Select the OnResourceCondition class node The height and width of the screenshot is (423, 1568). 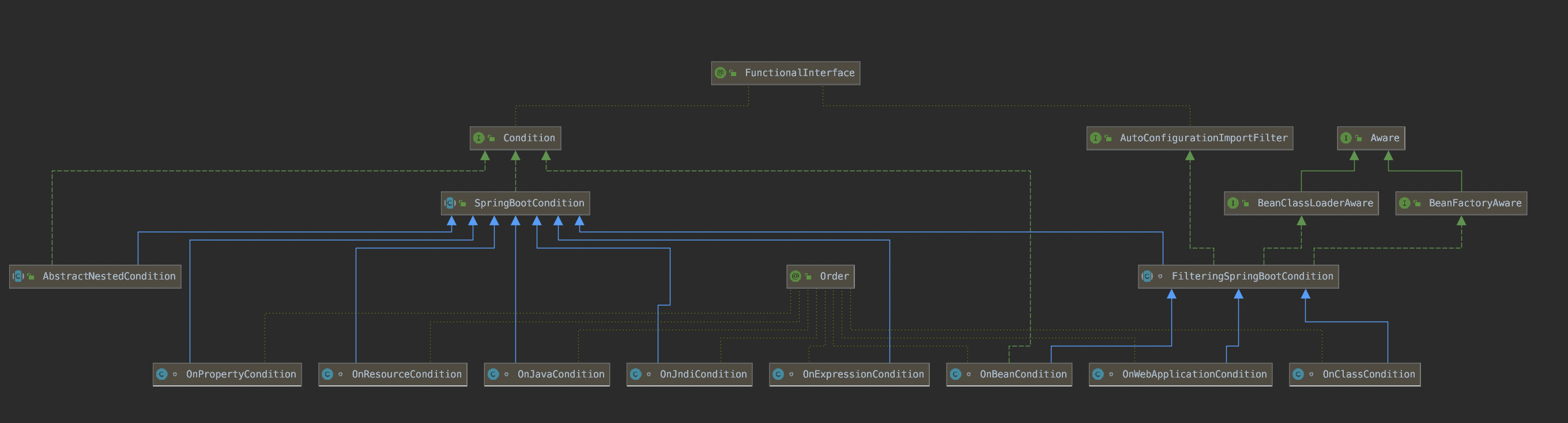click(x=393, y=375)
